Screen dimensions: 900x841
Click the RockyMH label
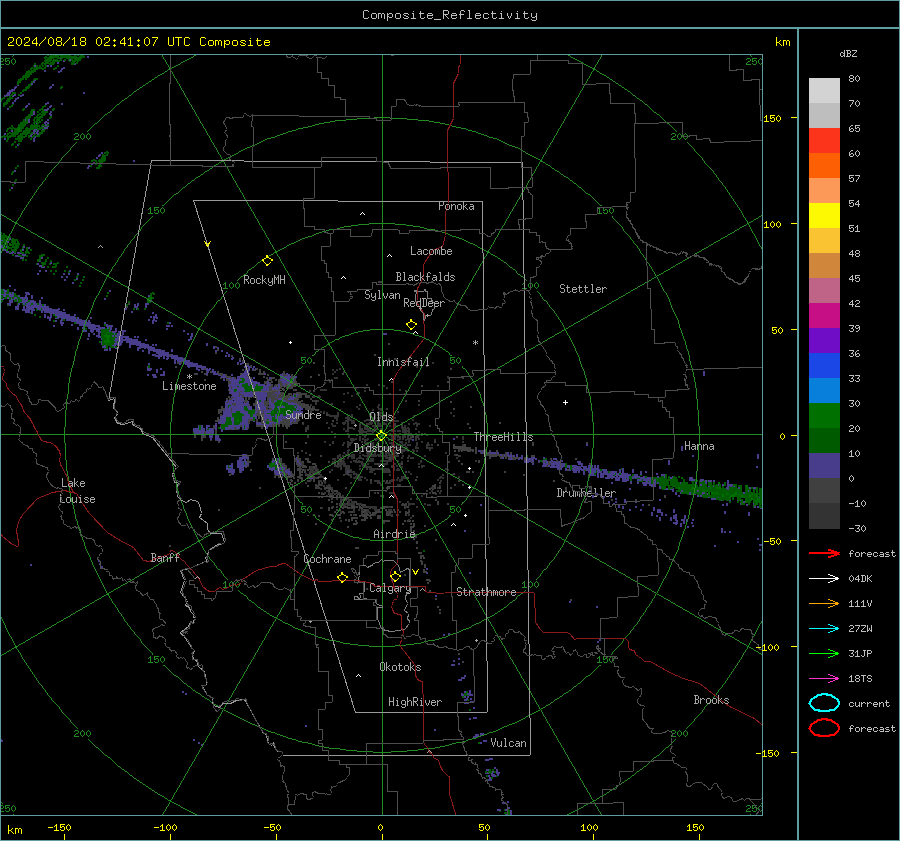(264, 280)
